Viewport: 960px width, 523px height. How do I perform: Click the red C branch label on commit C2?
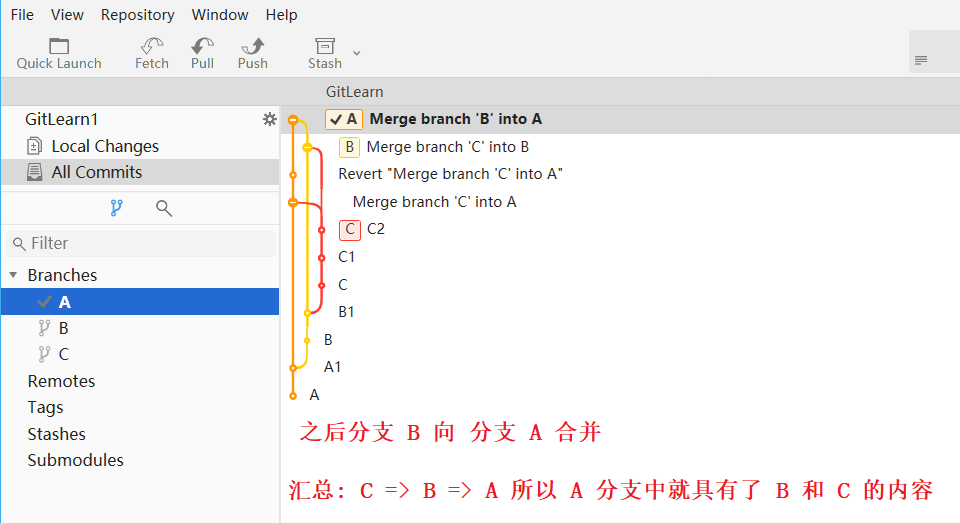[350, 229]
